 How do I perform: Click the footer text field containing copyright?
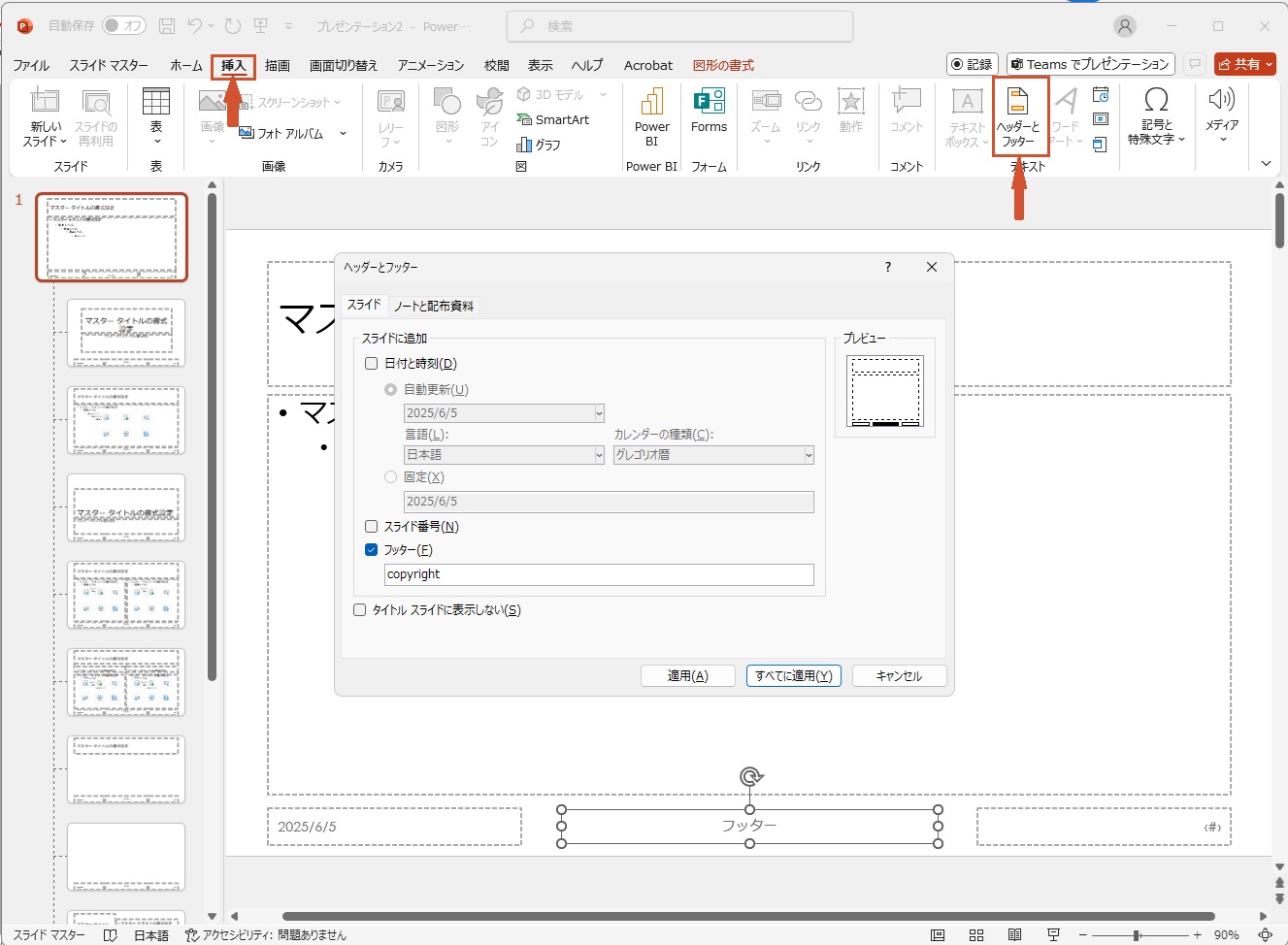(x=599, y=574)
